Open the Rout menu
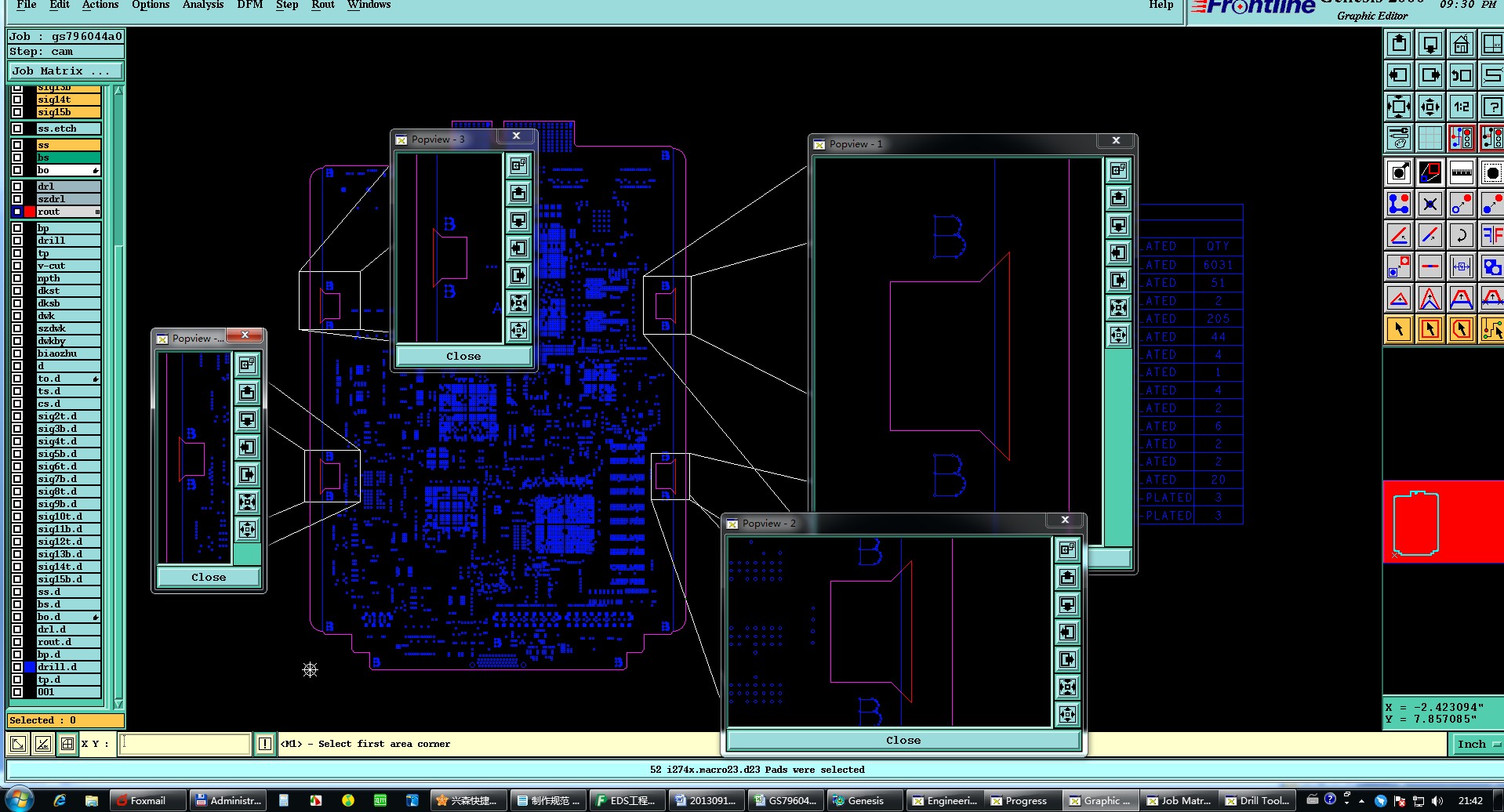 [x=323, y=5]
